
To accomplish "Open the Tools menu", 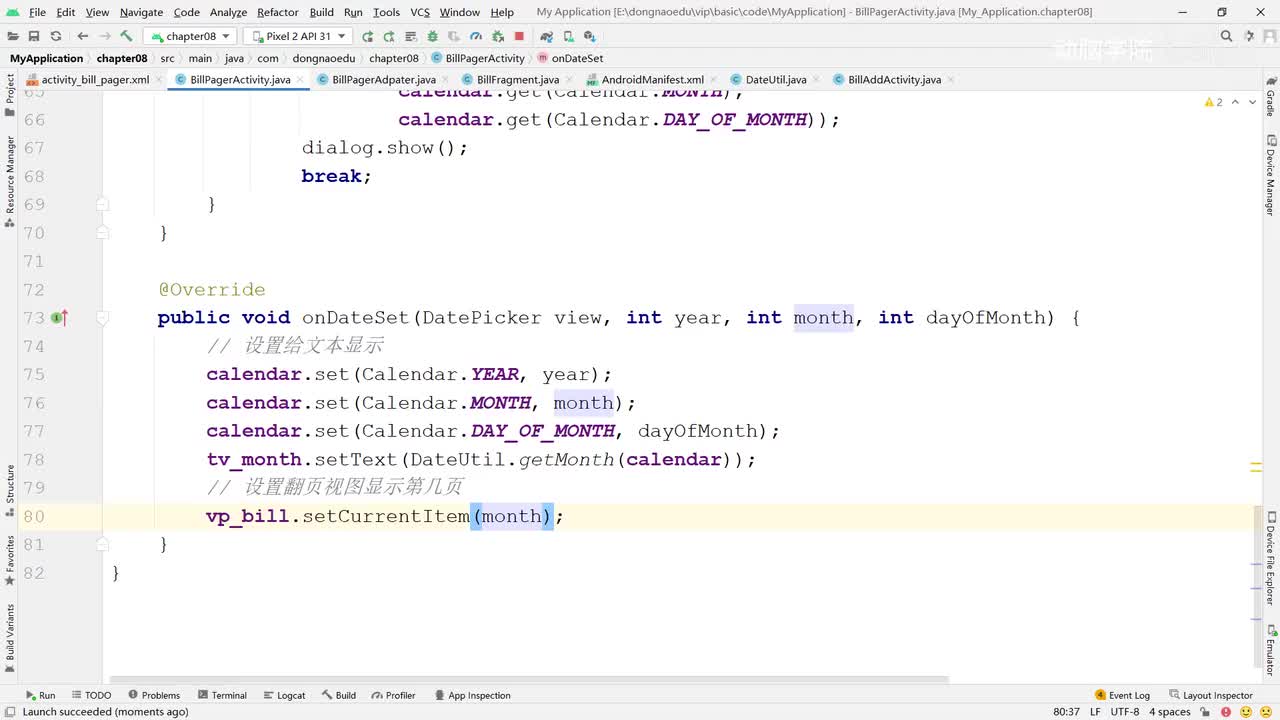I will pos(386,12).
